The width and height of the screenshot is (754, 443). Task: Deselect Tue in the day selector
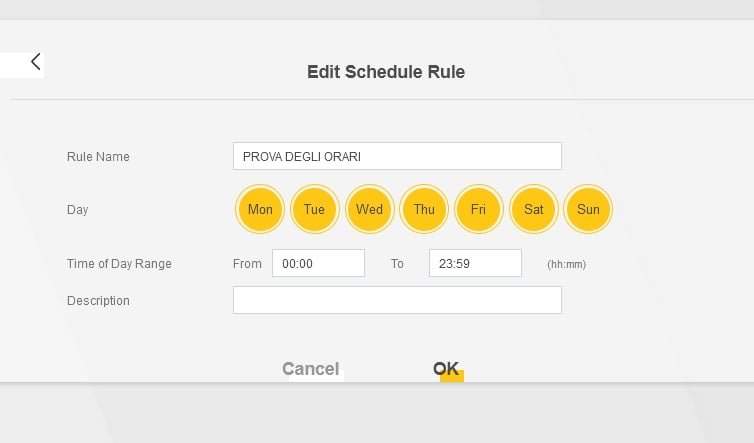point(314,210)
